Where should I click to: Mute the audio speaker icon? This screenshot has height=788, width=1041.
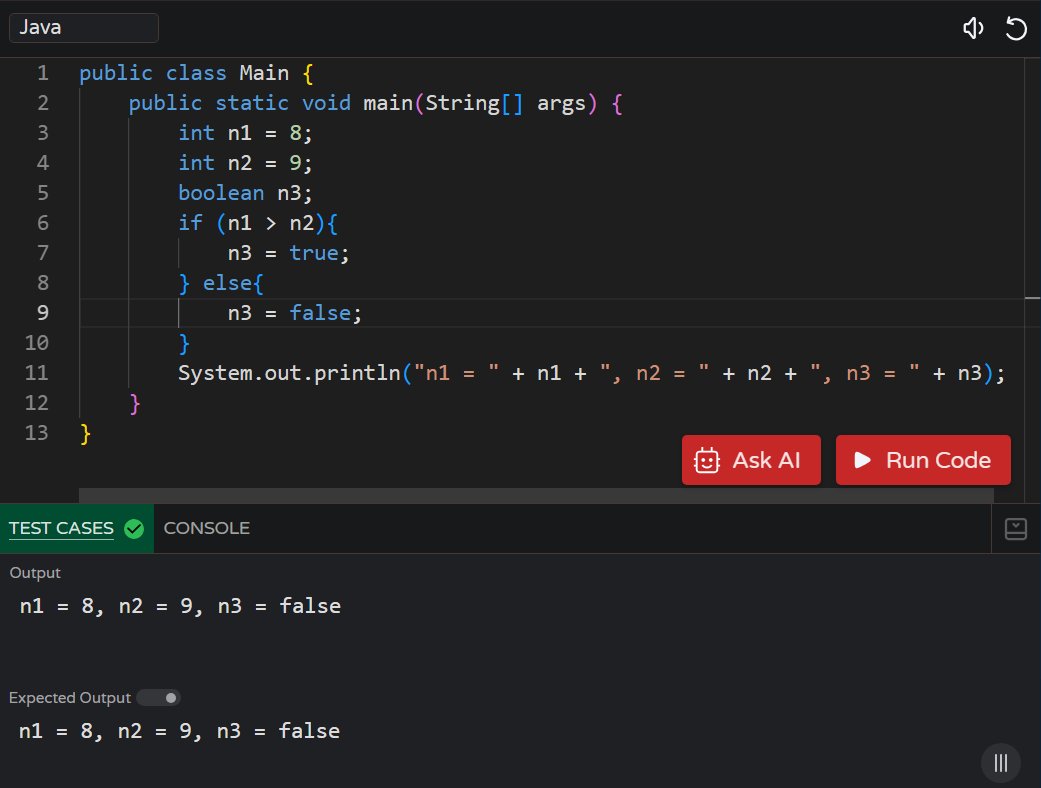coord(973,28)
